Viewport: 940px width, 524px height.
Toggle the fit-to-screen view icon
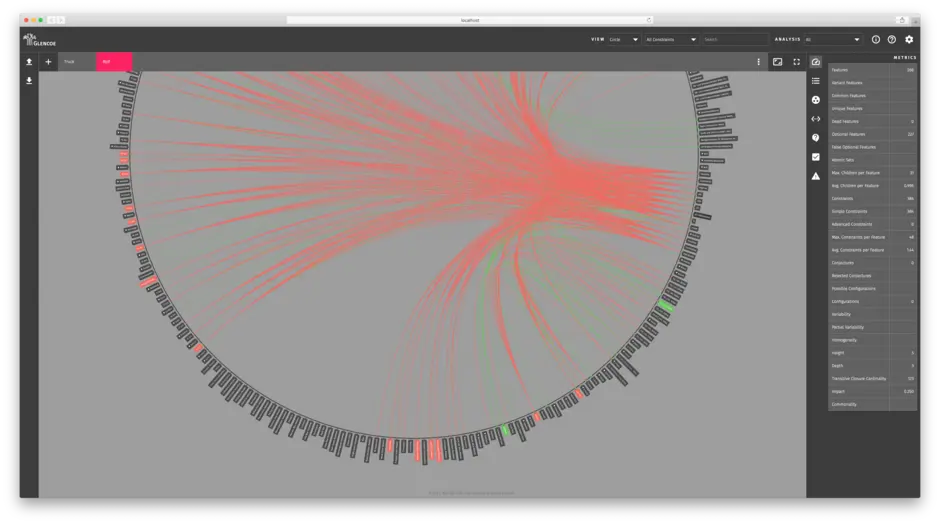[x=777, y=62]
